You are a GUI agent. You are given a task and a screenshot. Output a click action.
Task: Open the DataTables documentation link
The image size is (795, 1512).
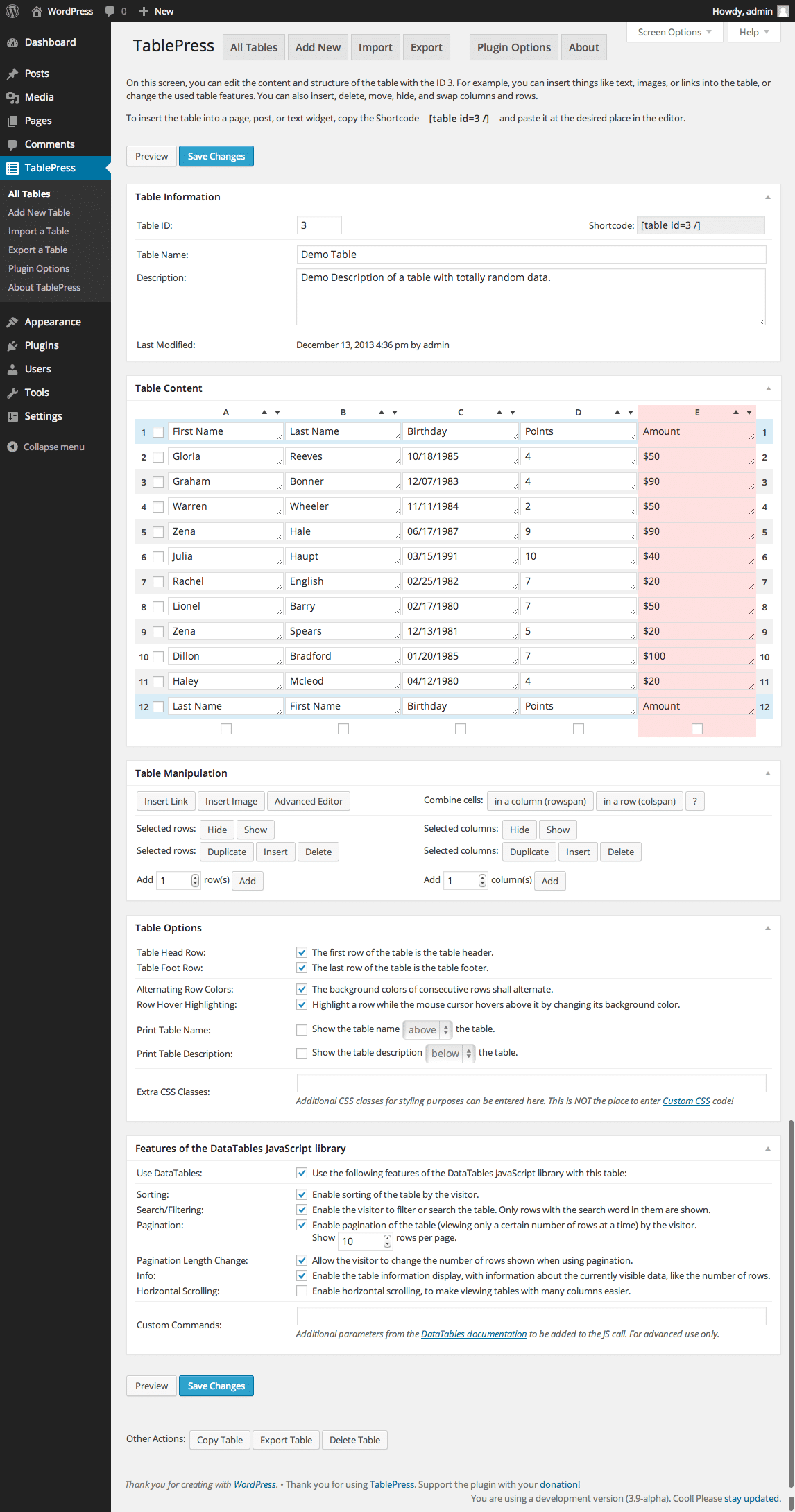click(x=474, y=1334)
